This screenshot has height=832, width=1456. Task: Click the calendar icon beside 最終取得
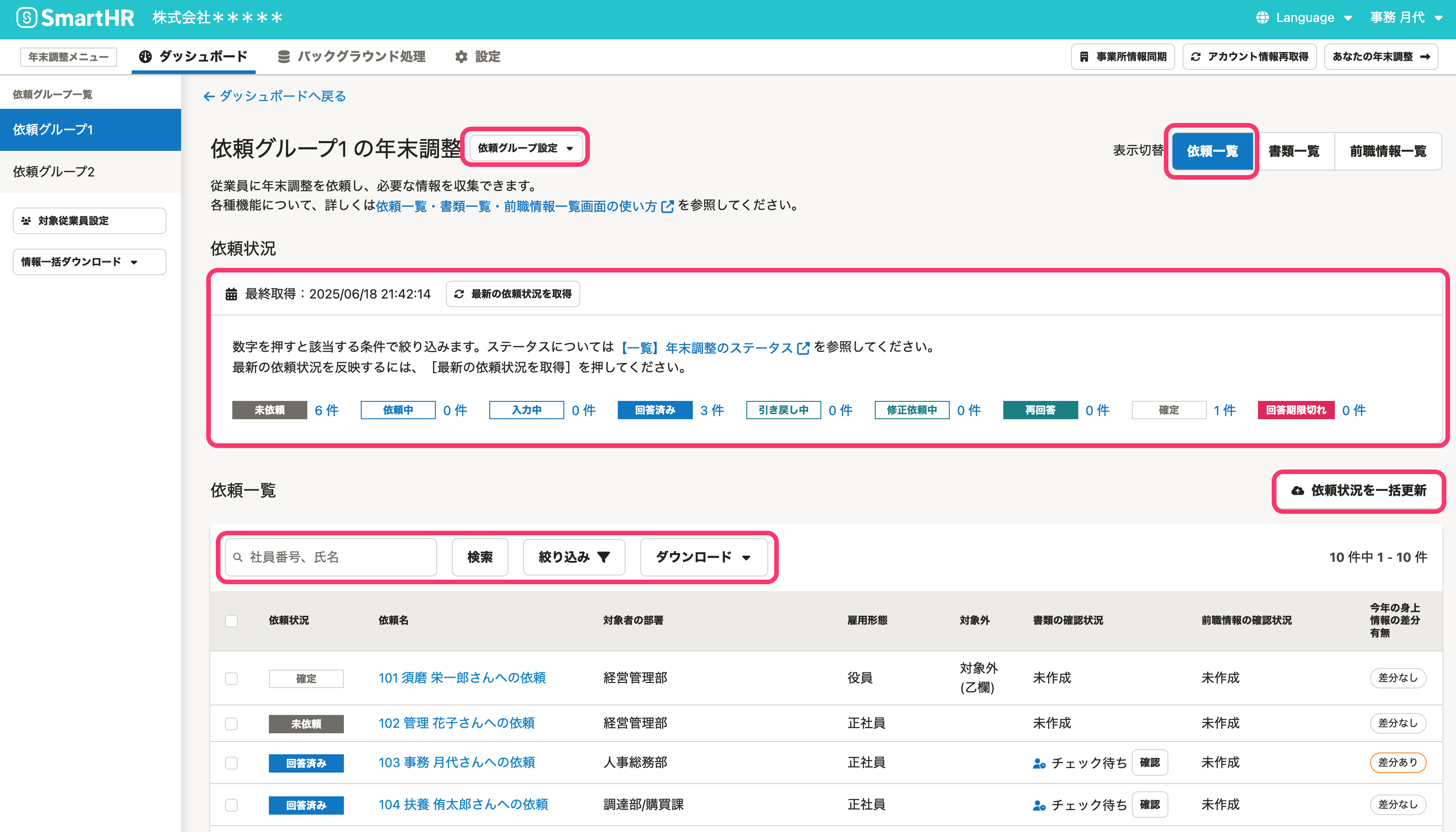[x=231, y=293]
